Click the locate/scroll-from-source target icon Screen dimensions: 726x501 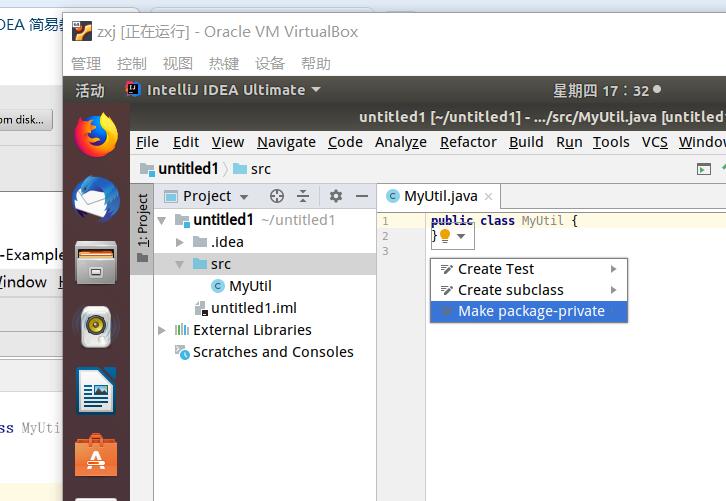pos(277,196)
